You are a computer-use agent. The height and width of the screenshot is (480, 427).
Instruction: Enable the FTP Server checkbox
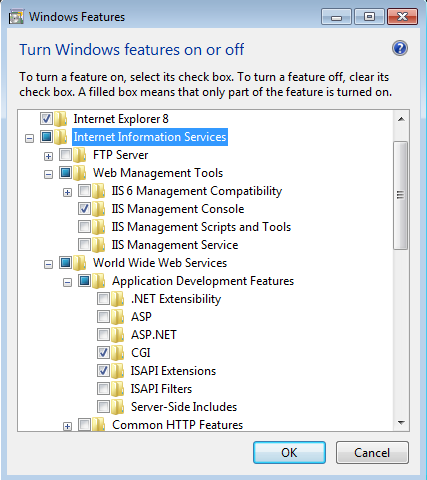click(65, 154)
